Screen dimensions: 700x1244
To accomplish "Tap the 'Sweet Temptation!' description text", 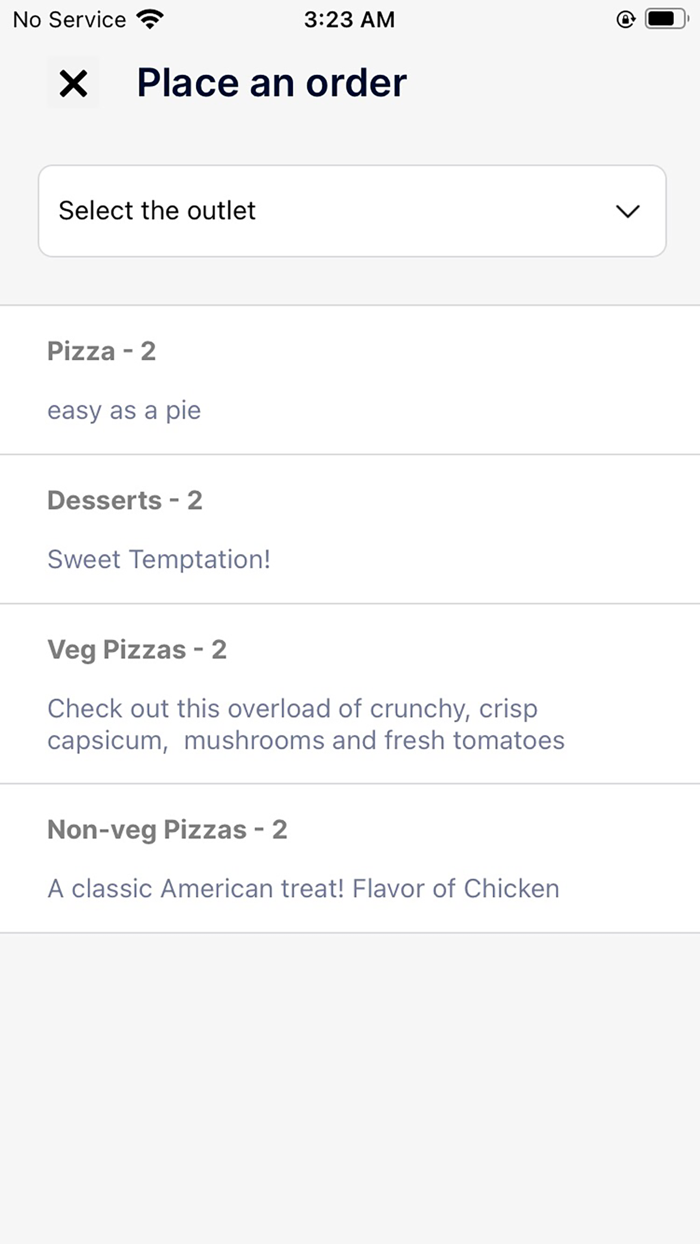I will pos(159,559).
